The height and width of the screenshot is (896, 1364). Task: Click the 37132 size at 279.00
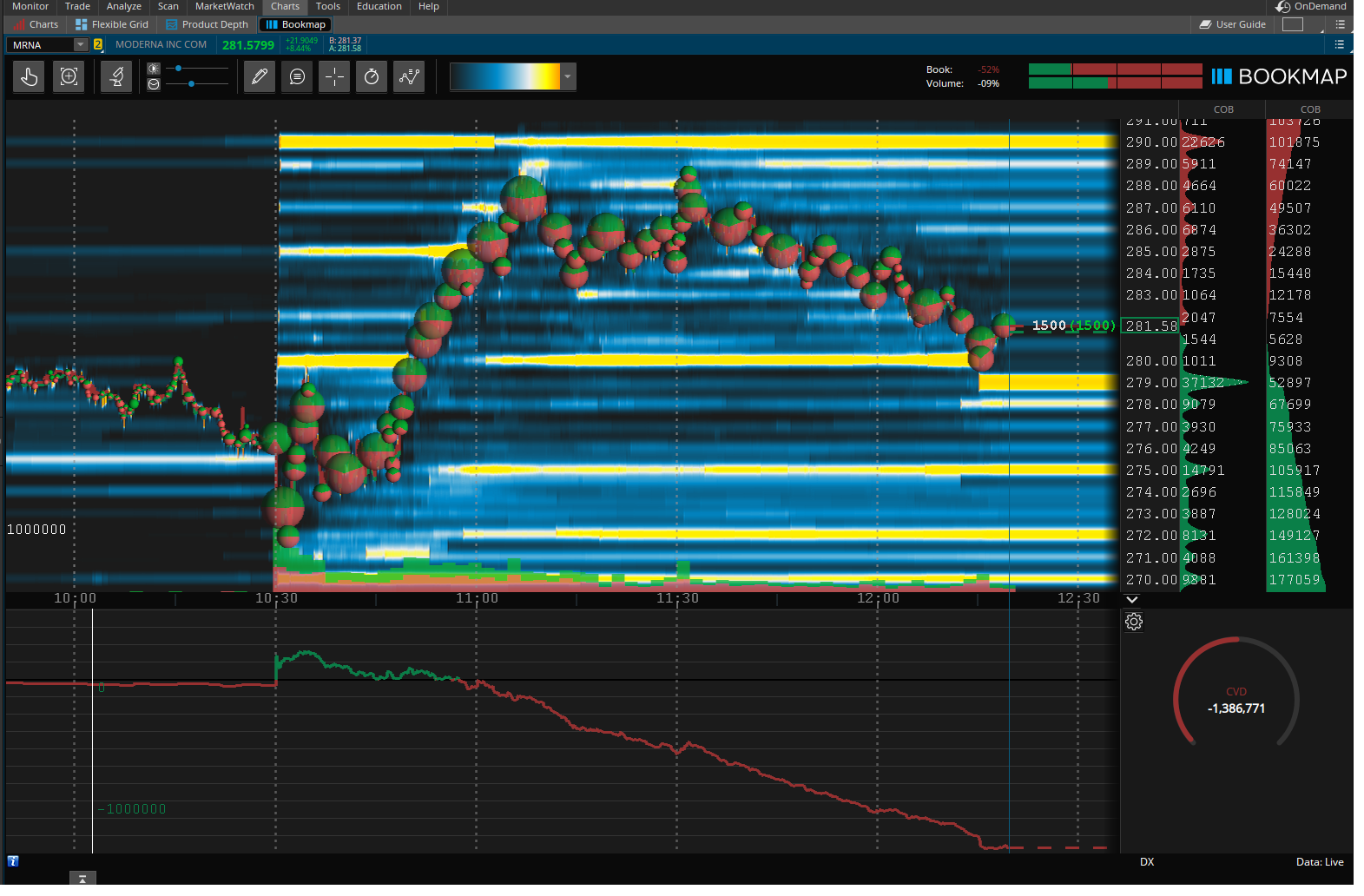(1203, 383)
